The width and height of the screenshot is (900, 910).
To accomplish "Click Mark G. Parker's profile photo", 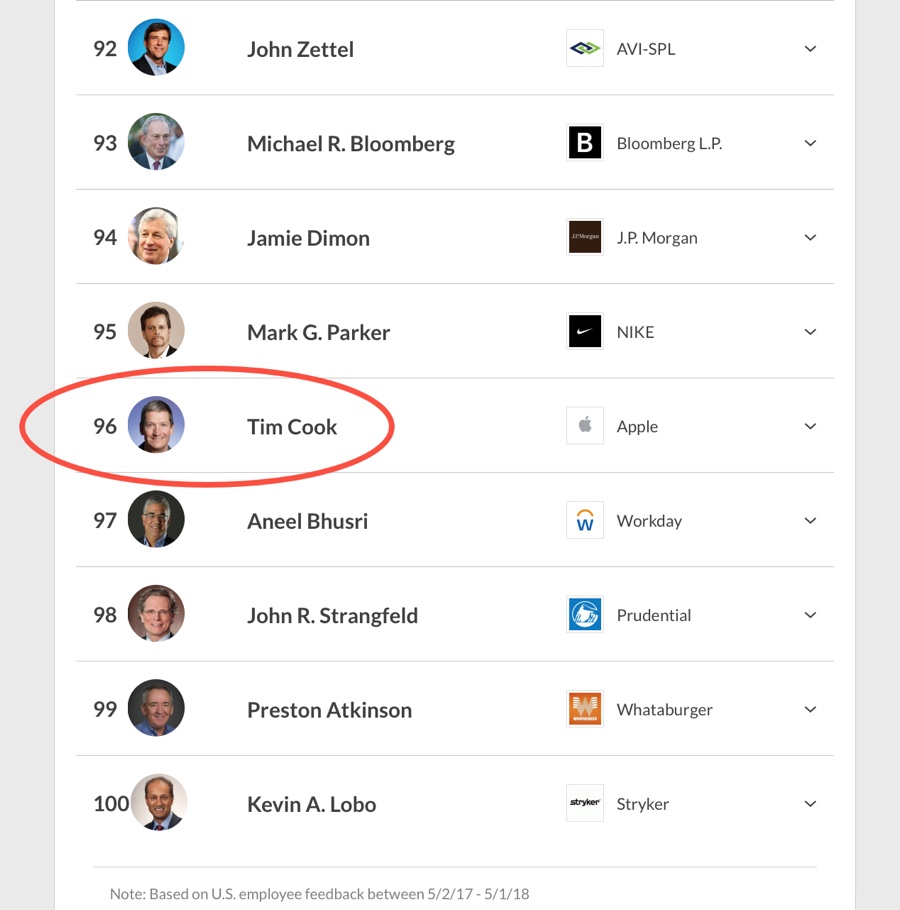I will (x=156, y=331).
